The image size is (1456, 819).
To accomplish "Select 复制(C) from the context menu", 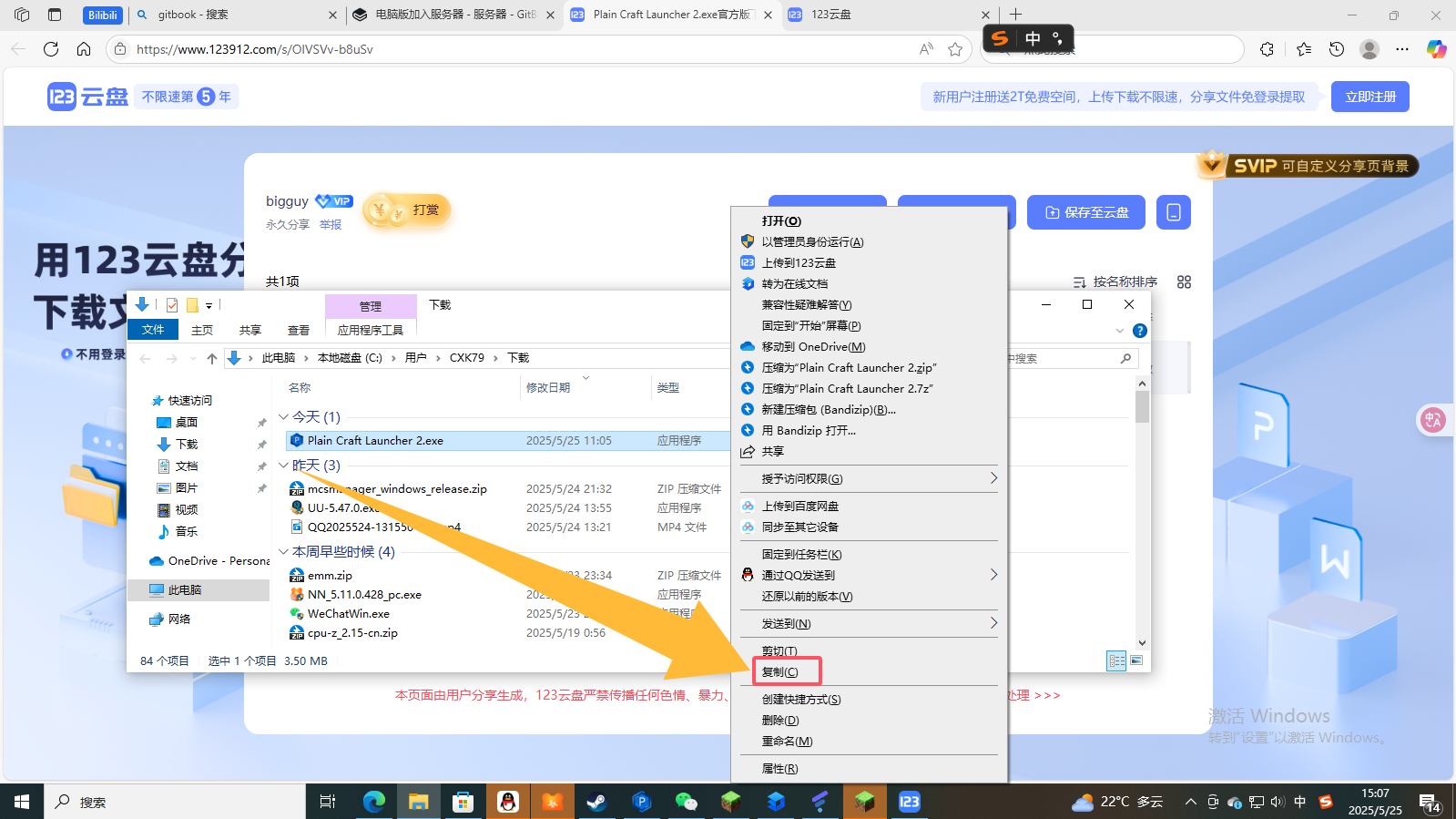I will 779,672.
